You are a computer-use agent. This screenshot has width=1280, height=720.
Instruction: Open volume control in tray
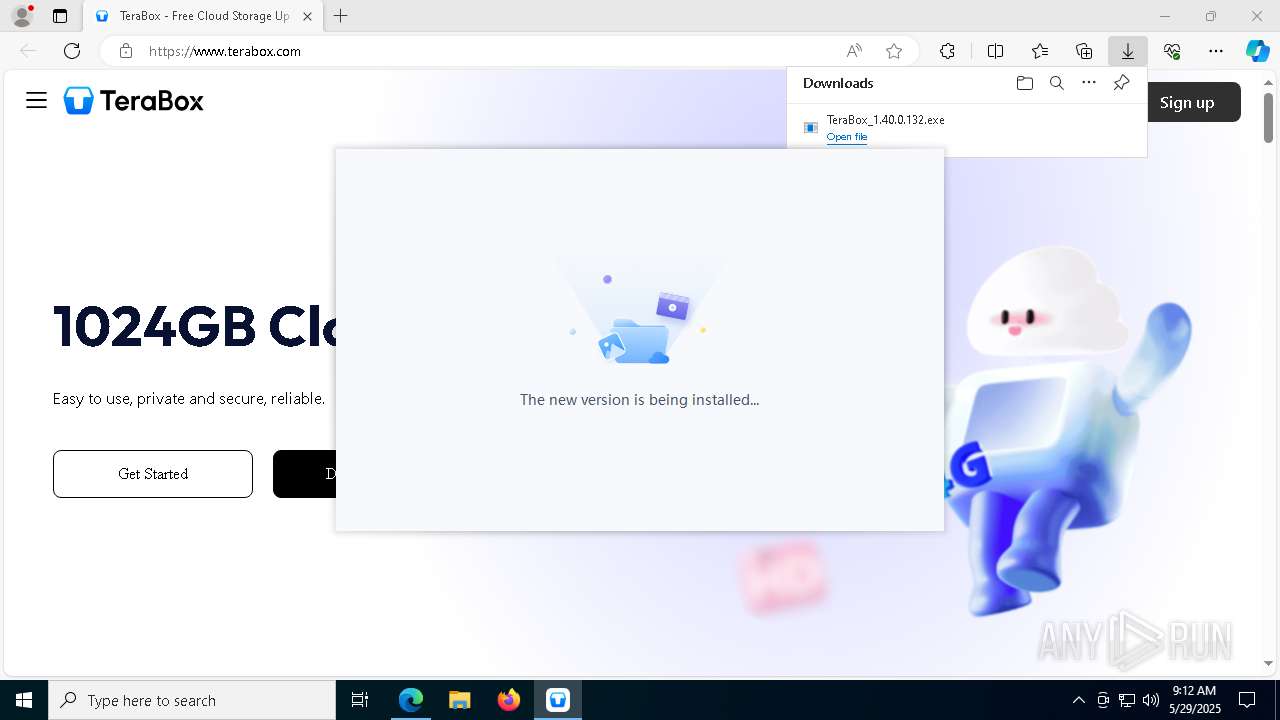pos(1151,700)
